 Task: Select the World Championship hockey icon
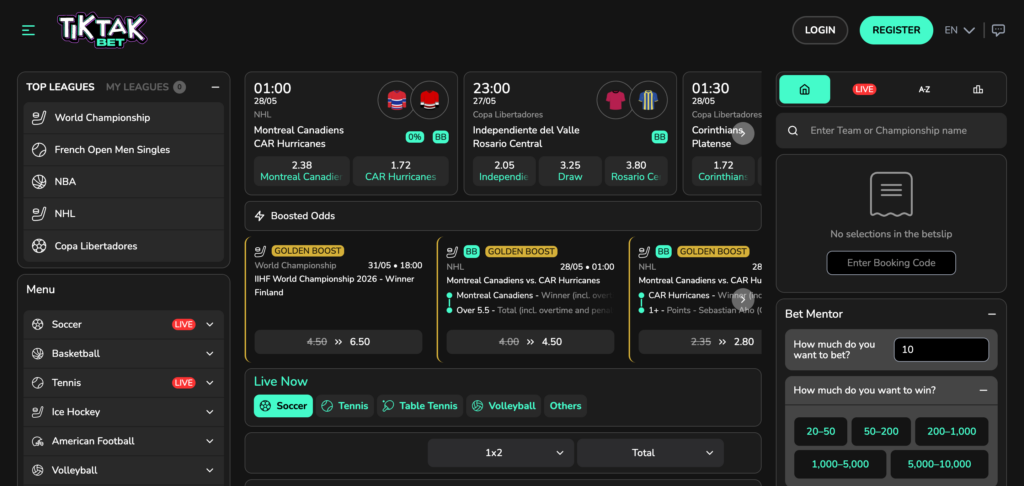pyautogui.click(x=39, y=118)
